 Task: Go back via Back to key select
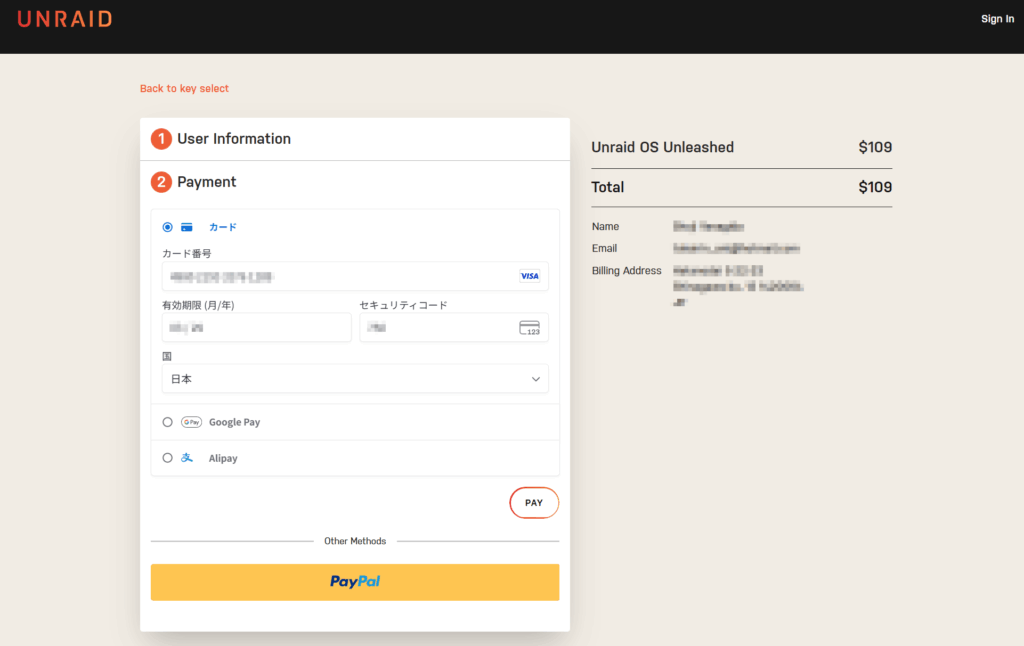click(x=184, y=88)
